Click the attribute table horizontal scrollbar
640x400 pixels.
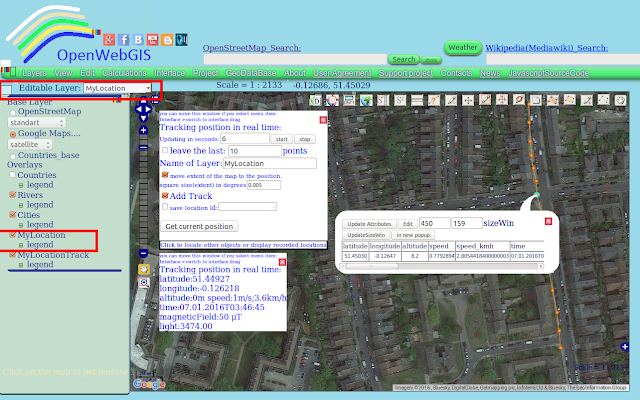click(443, 266)
